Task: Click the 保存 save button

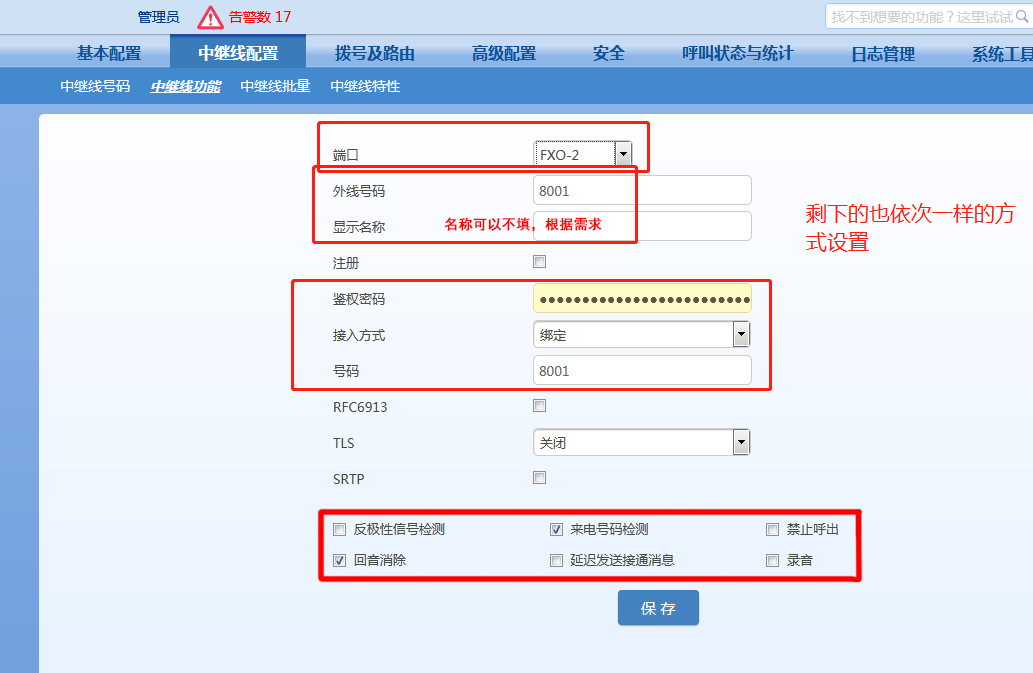Action: click(x=658, y=608)
